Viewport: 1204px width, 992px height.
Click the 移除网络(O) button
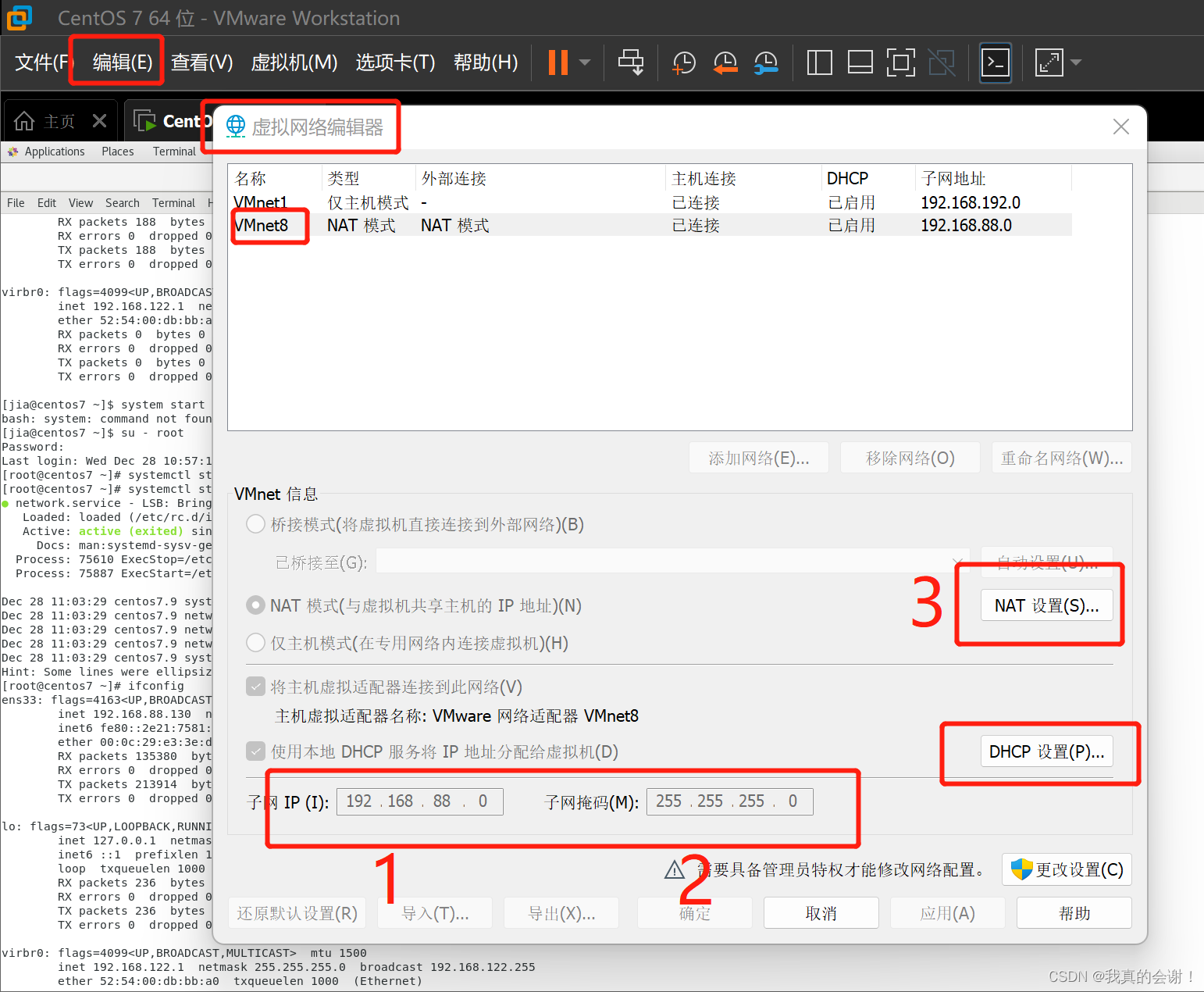(910, 458)
